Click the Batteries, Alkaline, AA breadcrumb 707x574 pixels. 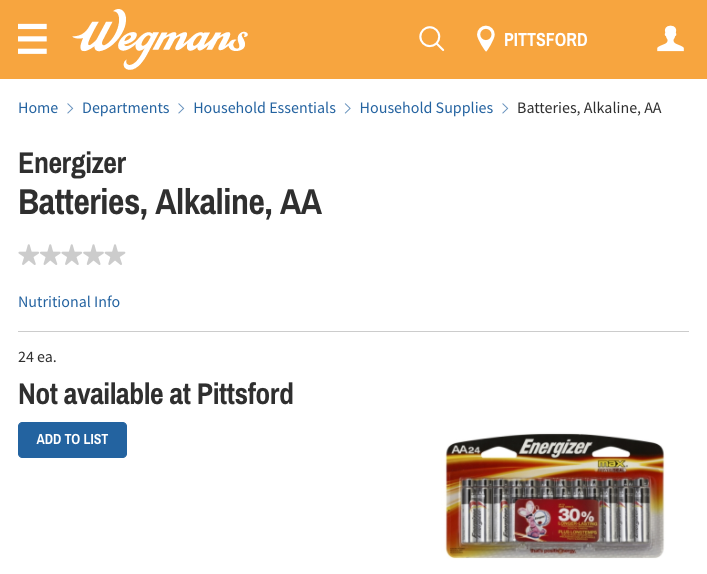pos(589,108)
